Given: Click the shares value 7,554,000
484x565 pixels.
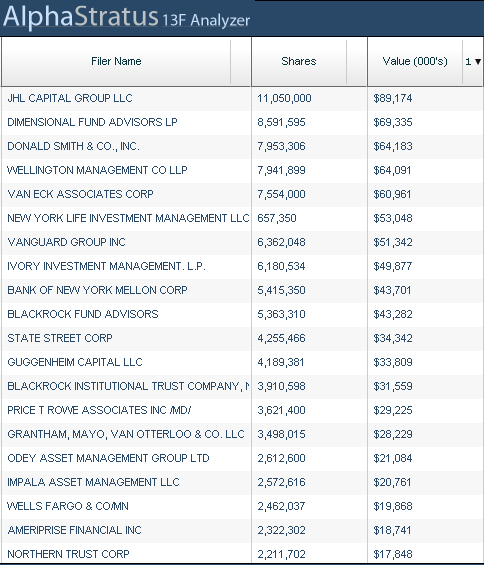Looking at the screenshot, I should 281,194.
